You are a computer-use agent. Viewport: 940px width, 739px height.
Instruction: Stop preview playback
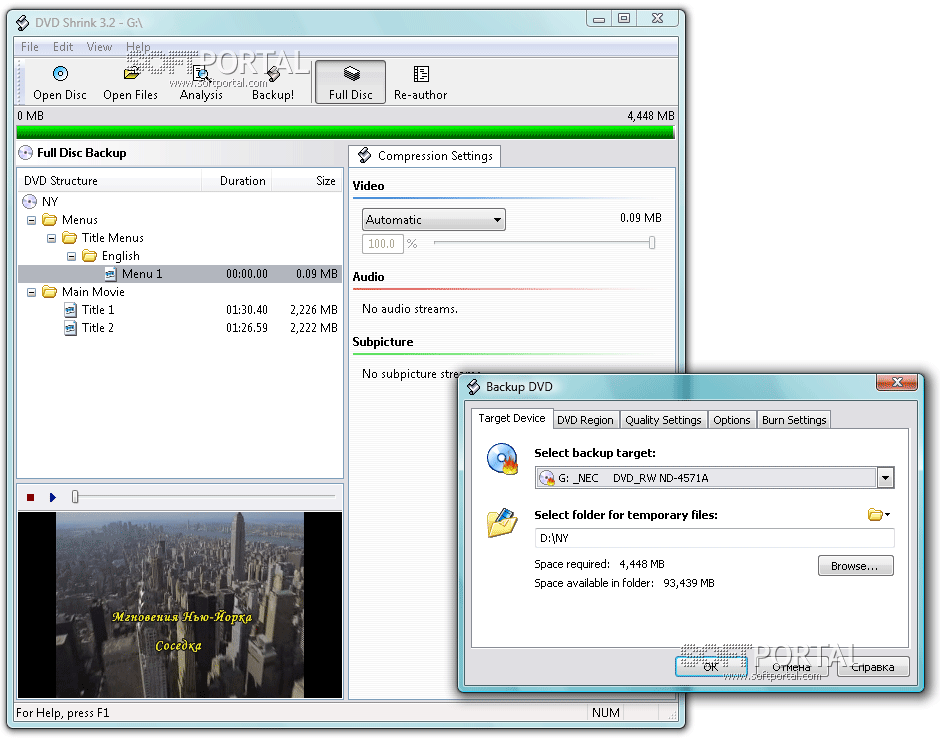[x=31, y=497]
